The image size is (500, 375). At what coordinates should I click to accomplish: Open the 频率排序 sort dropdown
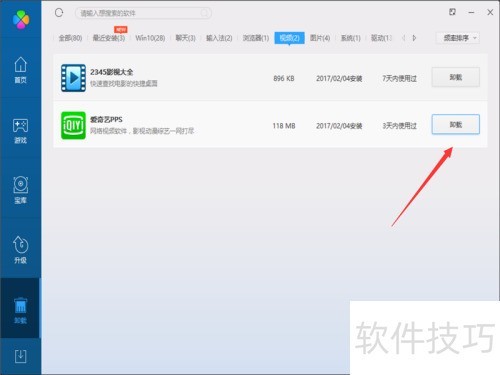click(x=458, y=38)
